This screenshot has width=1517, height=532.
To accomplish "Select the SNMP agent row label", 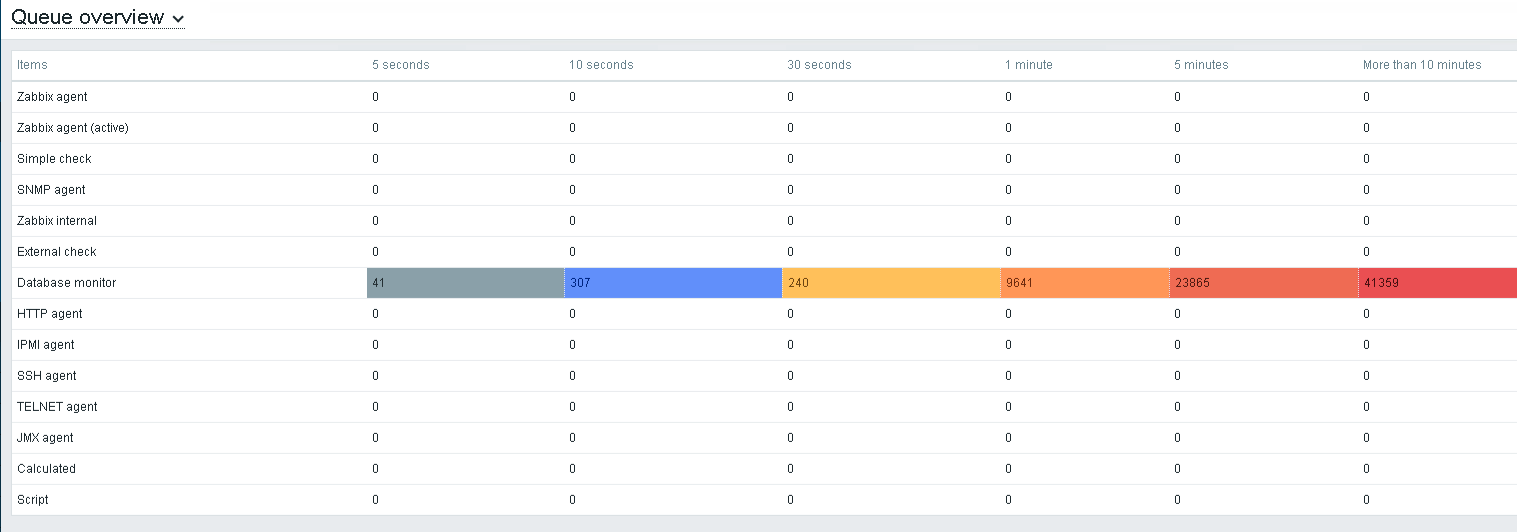I will [x=51, y=190].
